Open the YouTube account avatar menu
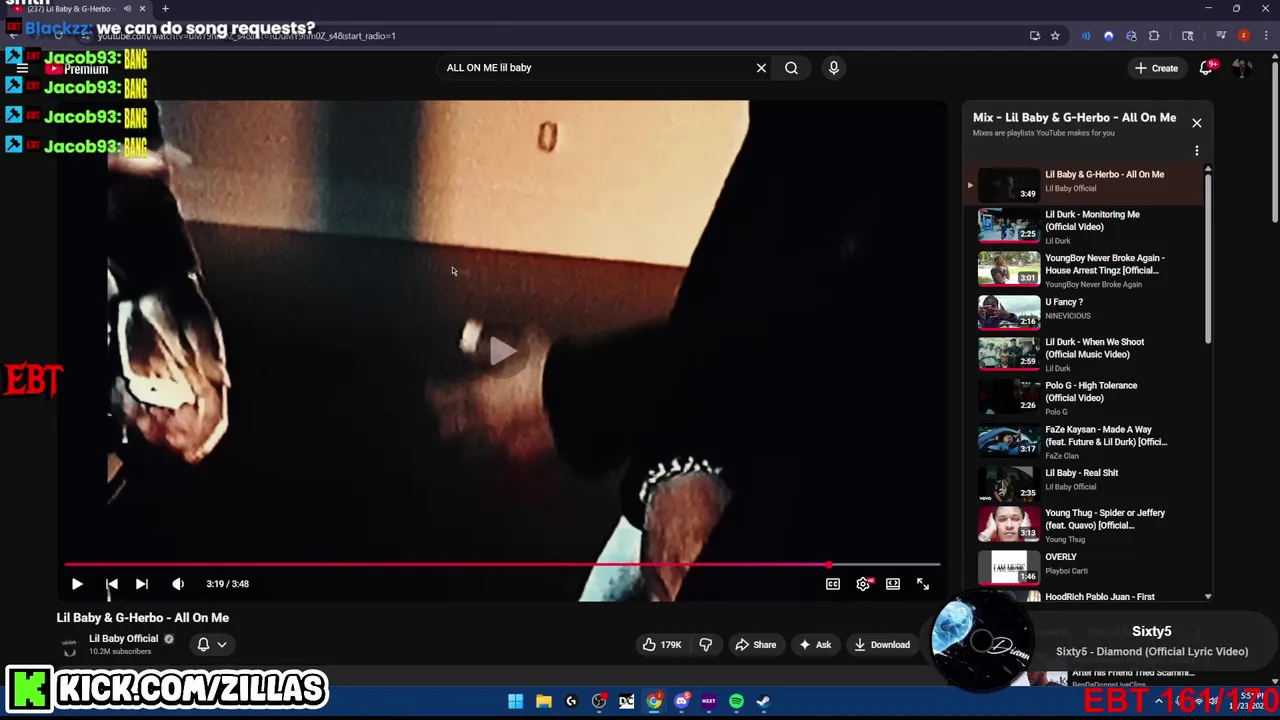 tap(1242, 68)
